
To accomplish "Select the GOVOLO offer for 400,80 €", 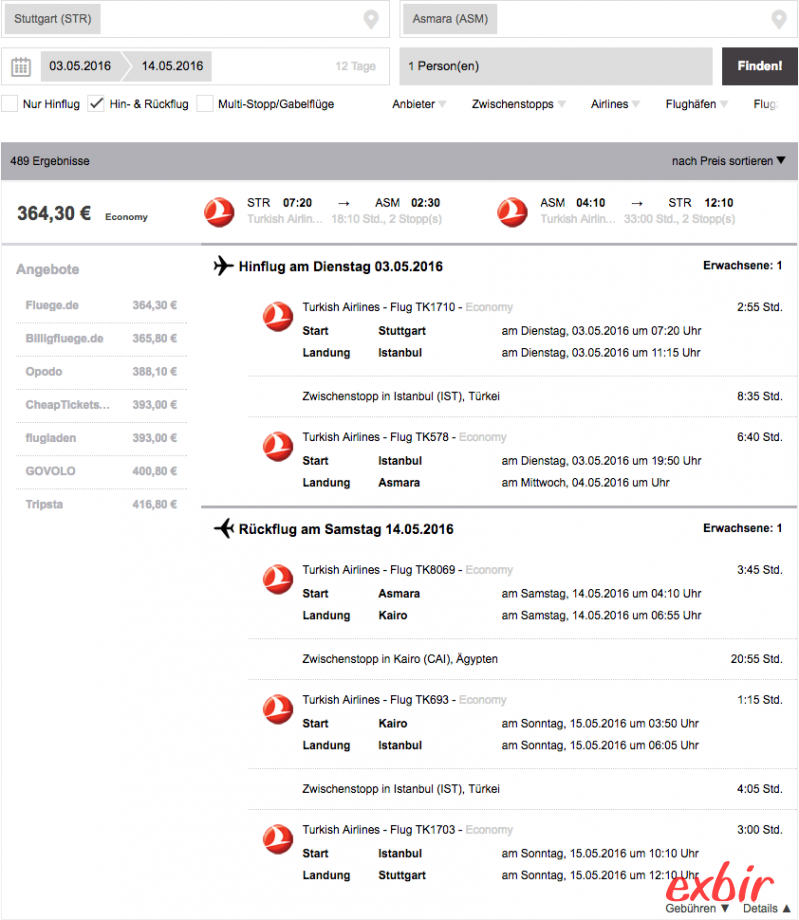I will click(x=101, y=471).
